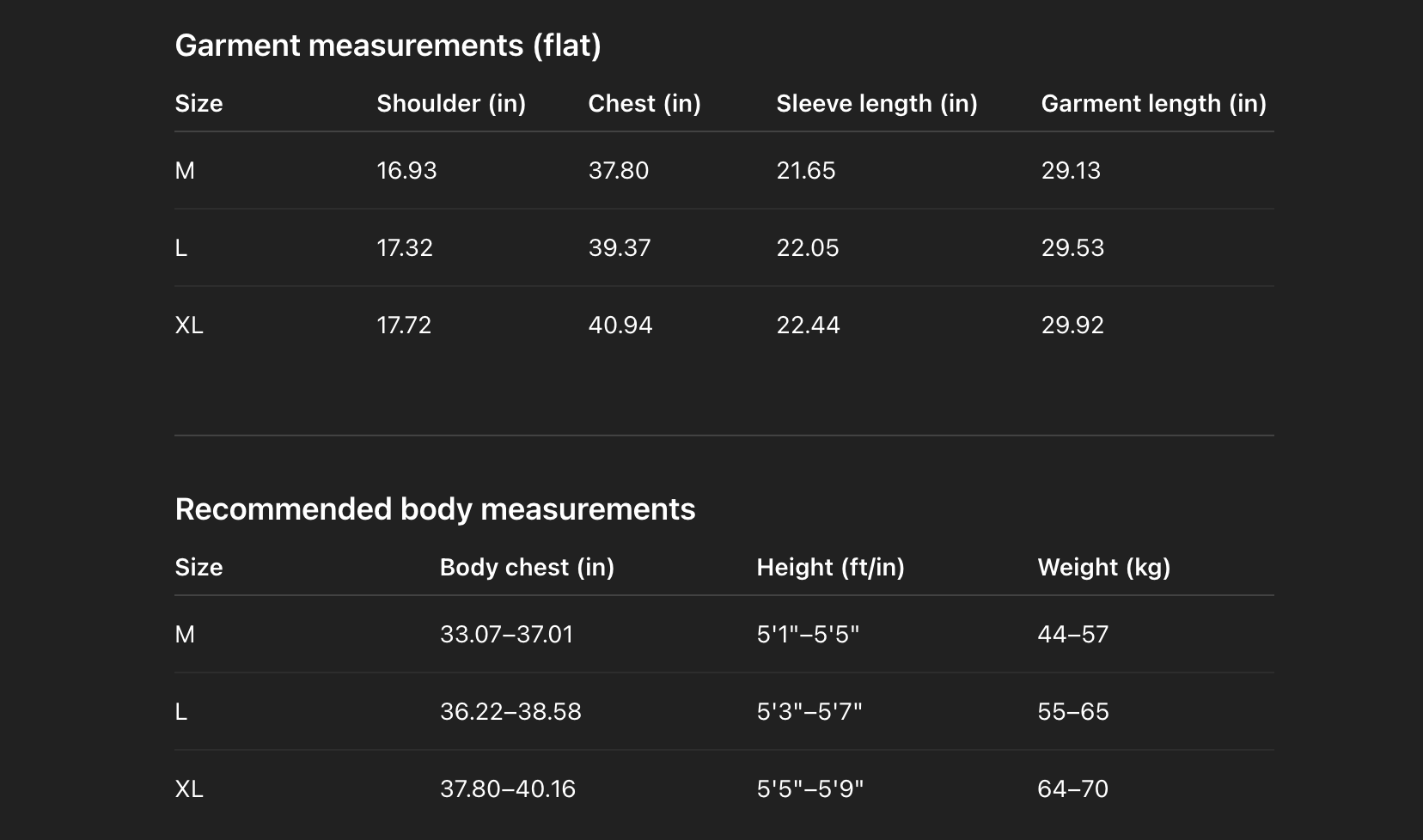Select weight range 64–70

[1072, 789]
